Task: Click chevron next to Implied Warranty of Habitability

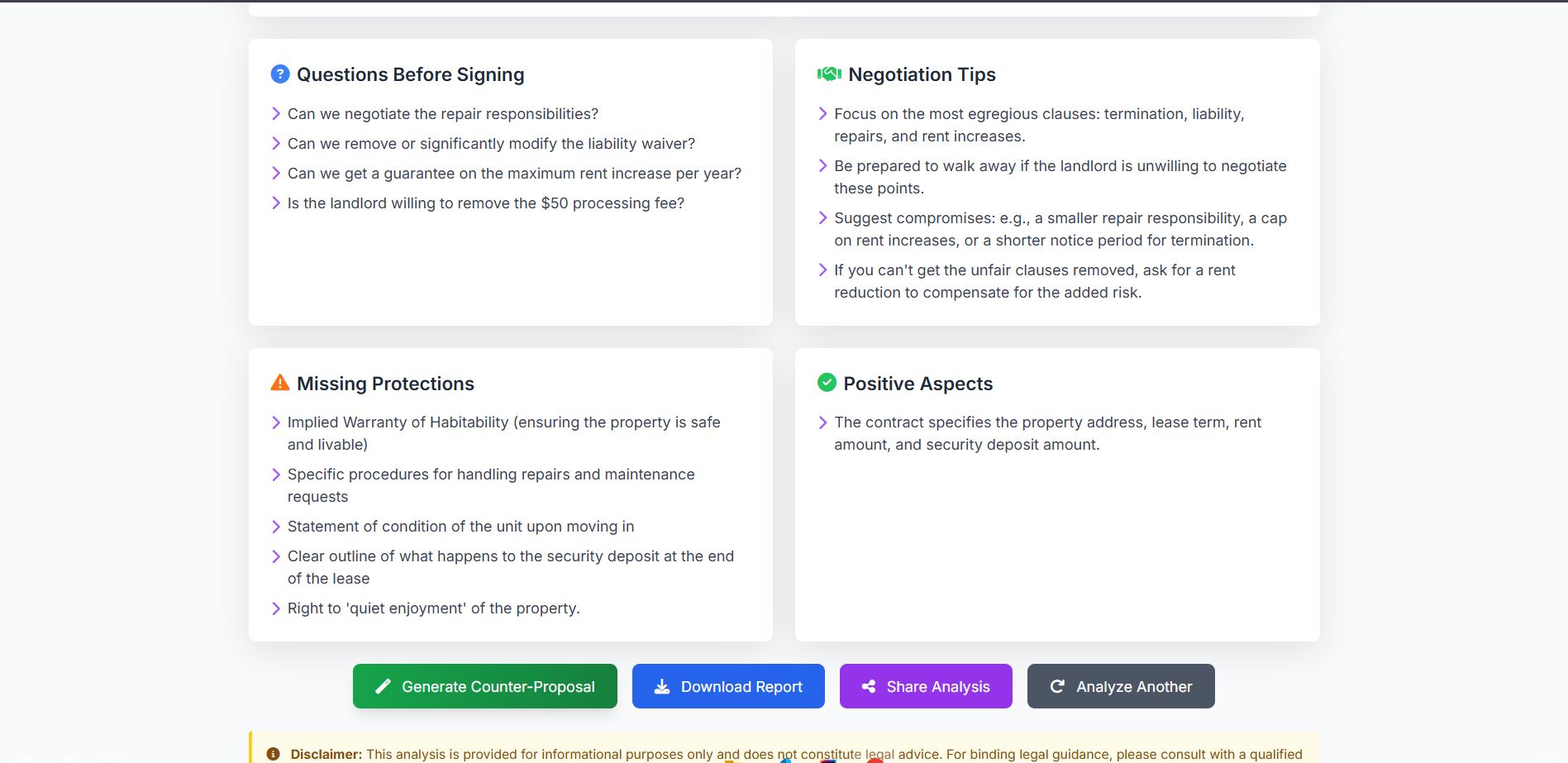Action: (x=276, y=422)
